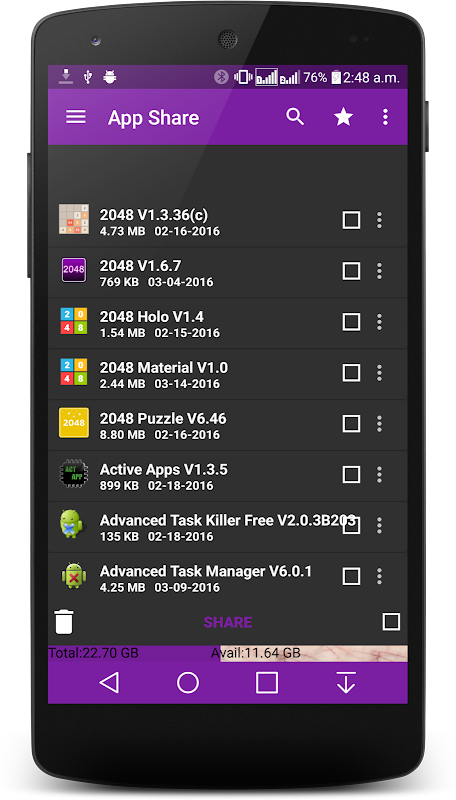Open the hamburger navigation menu
Viewport: 456px width, 800px height.
coord(75,117)
